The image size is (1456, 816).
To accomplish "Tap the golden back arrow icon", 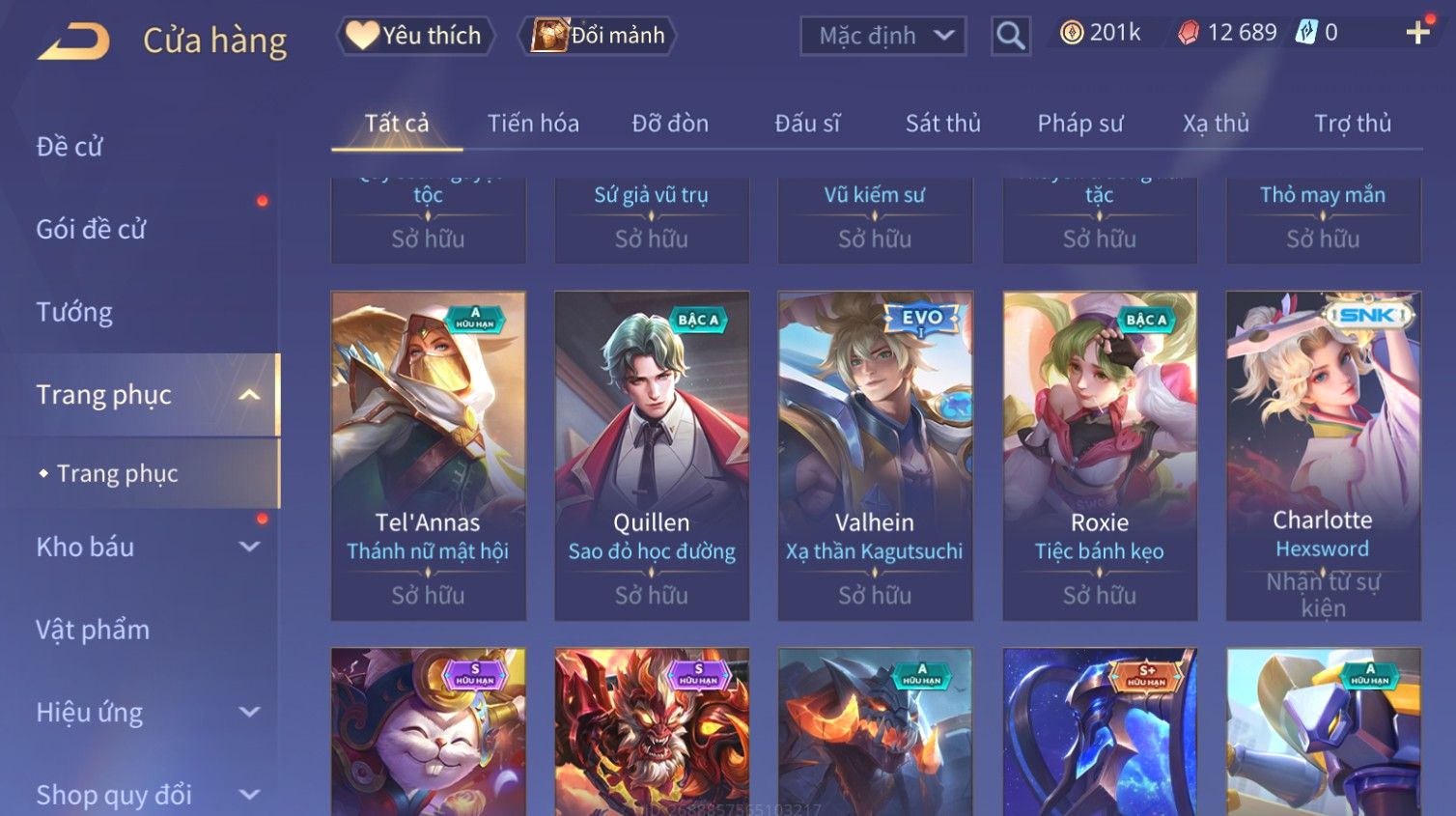I will coord(73,41).
